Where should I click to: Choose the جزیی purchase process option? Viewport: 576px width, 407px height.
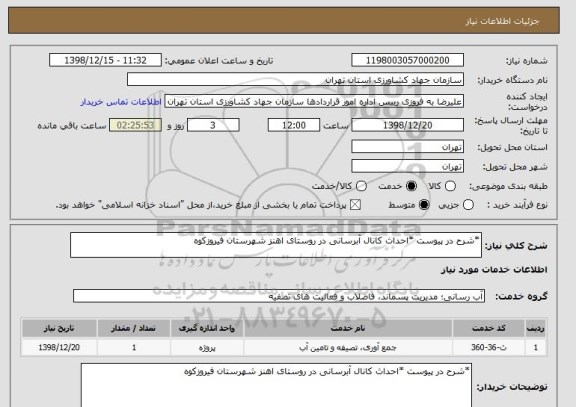pos(468,205)
